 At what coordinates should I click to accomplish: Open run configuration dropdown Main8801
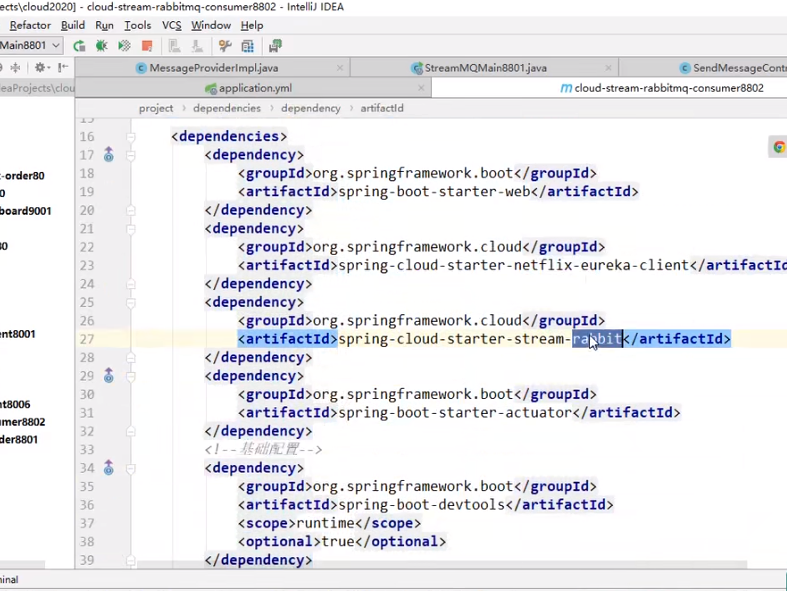(31, 45)
